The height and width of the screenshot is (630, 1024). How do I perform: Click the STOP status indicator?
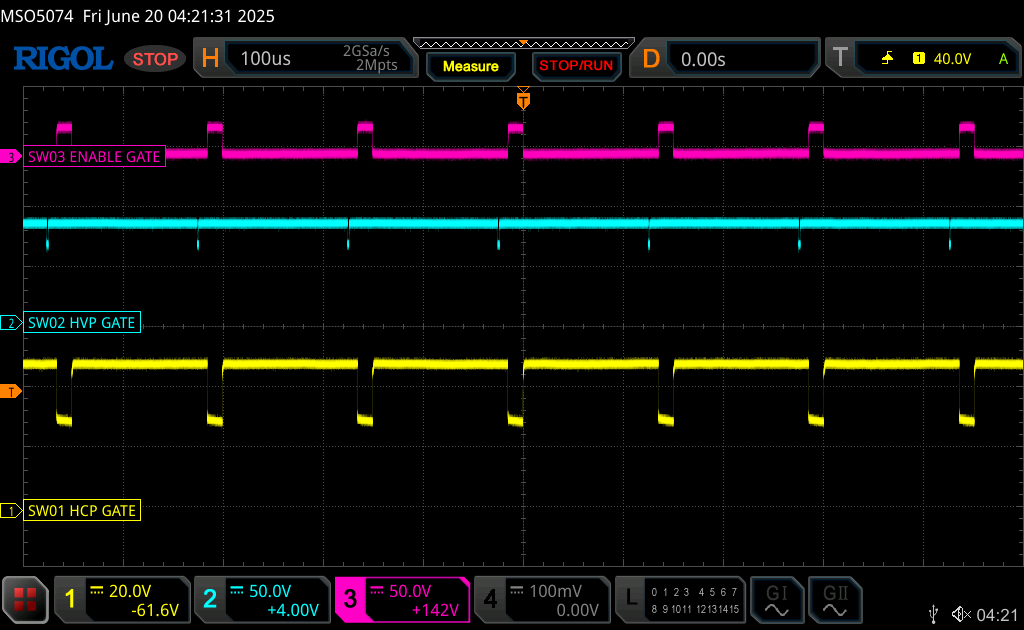155,59
